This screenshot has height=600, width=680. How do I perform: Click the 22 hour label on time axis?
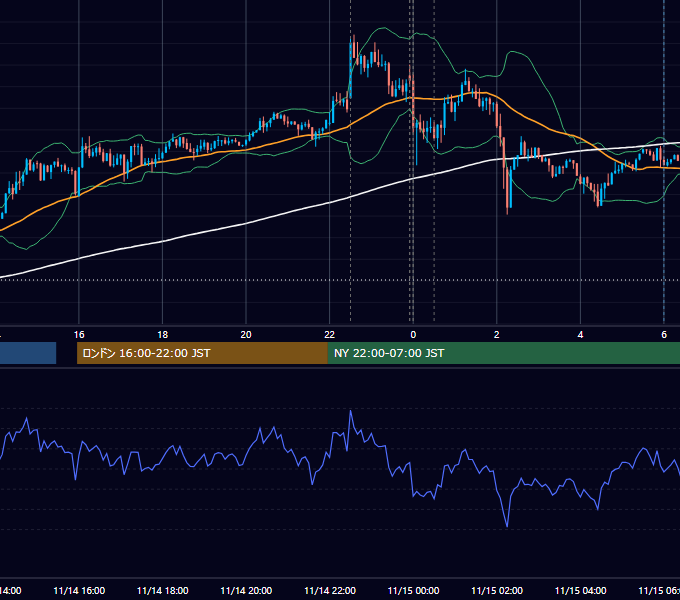pyautogui.click(x=330, y=335)
